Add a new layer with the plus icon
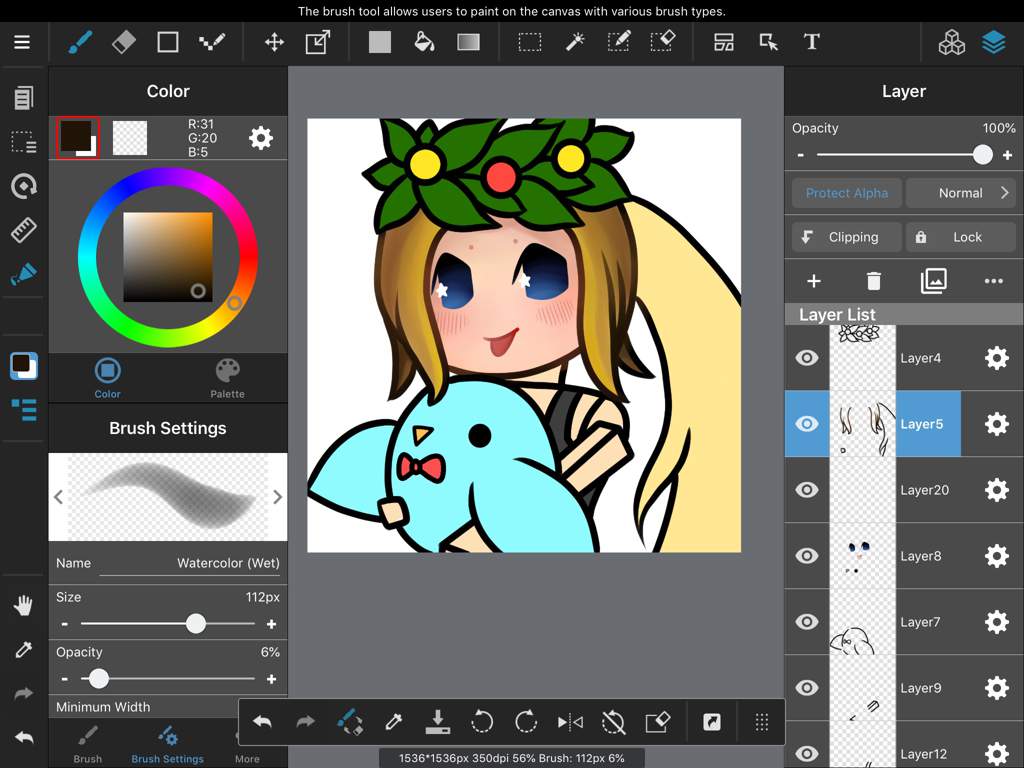Screen dimensions: 1024x768 [x=814, y=281]
